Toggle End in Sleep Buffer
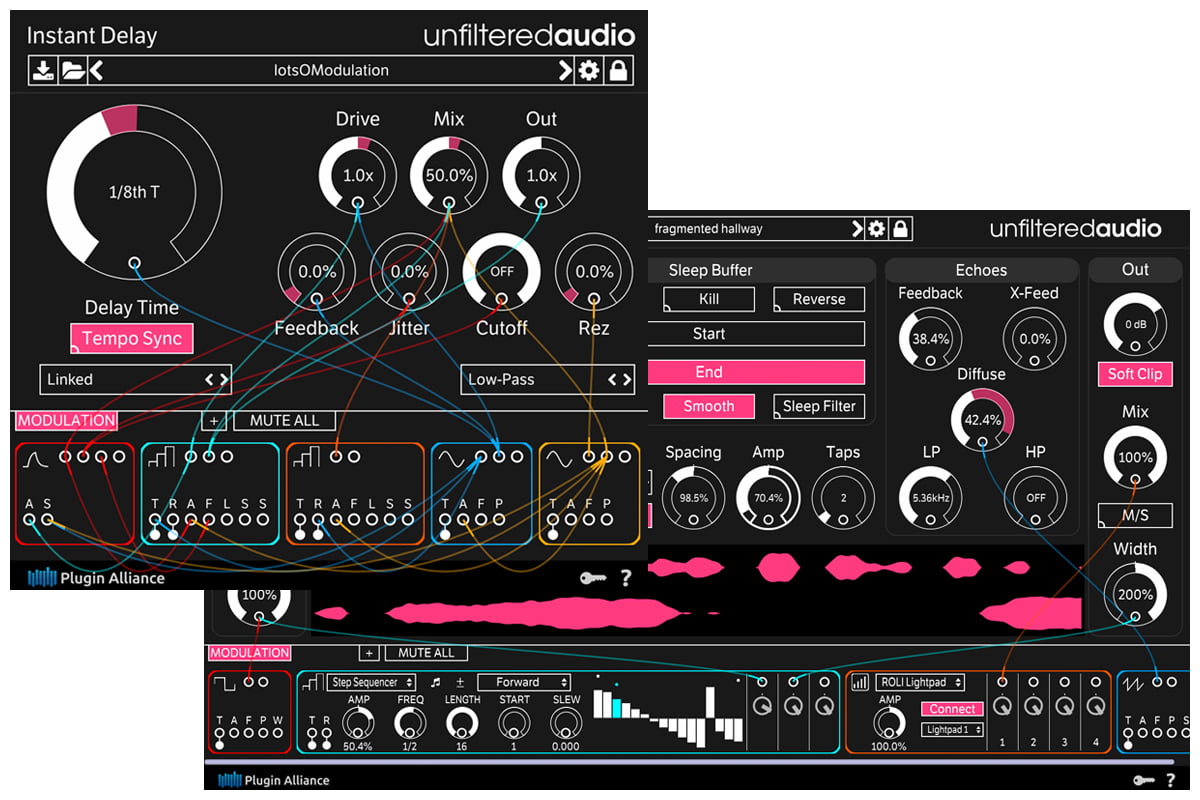This screenshot has height=800, width=1200. pyautogui.click(x=756, y=372)
